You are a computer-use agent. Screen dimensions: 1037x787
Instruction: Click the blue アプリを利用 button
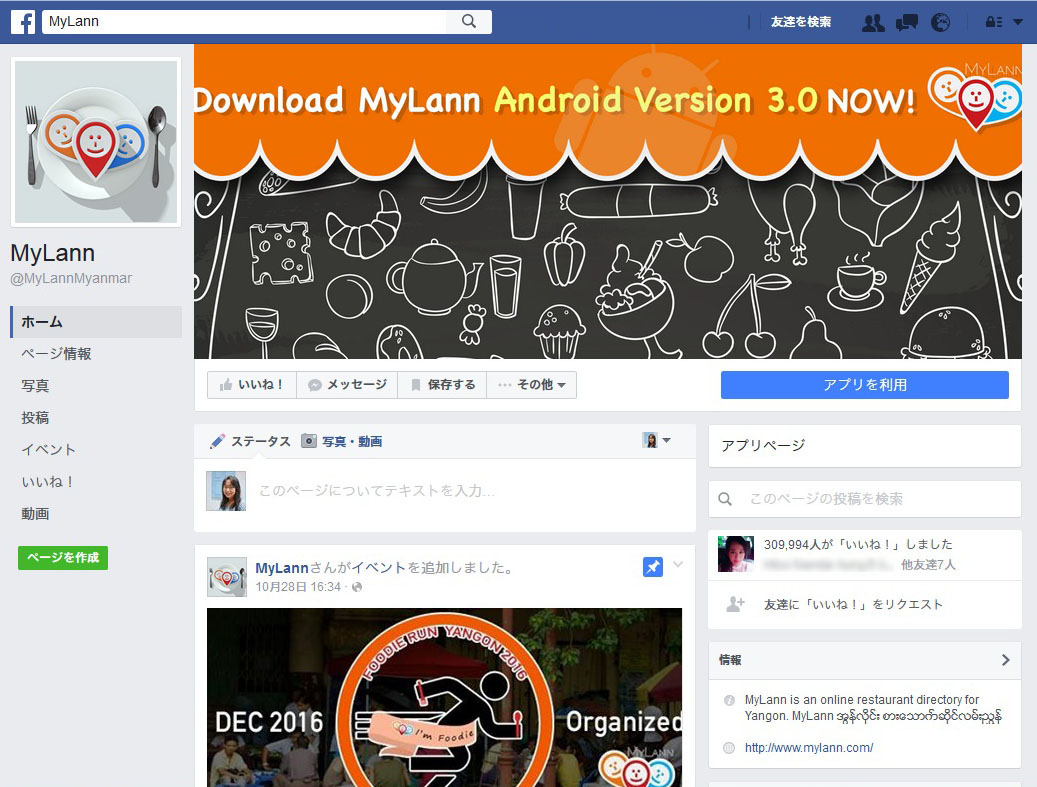coord(864,385)
